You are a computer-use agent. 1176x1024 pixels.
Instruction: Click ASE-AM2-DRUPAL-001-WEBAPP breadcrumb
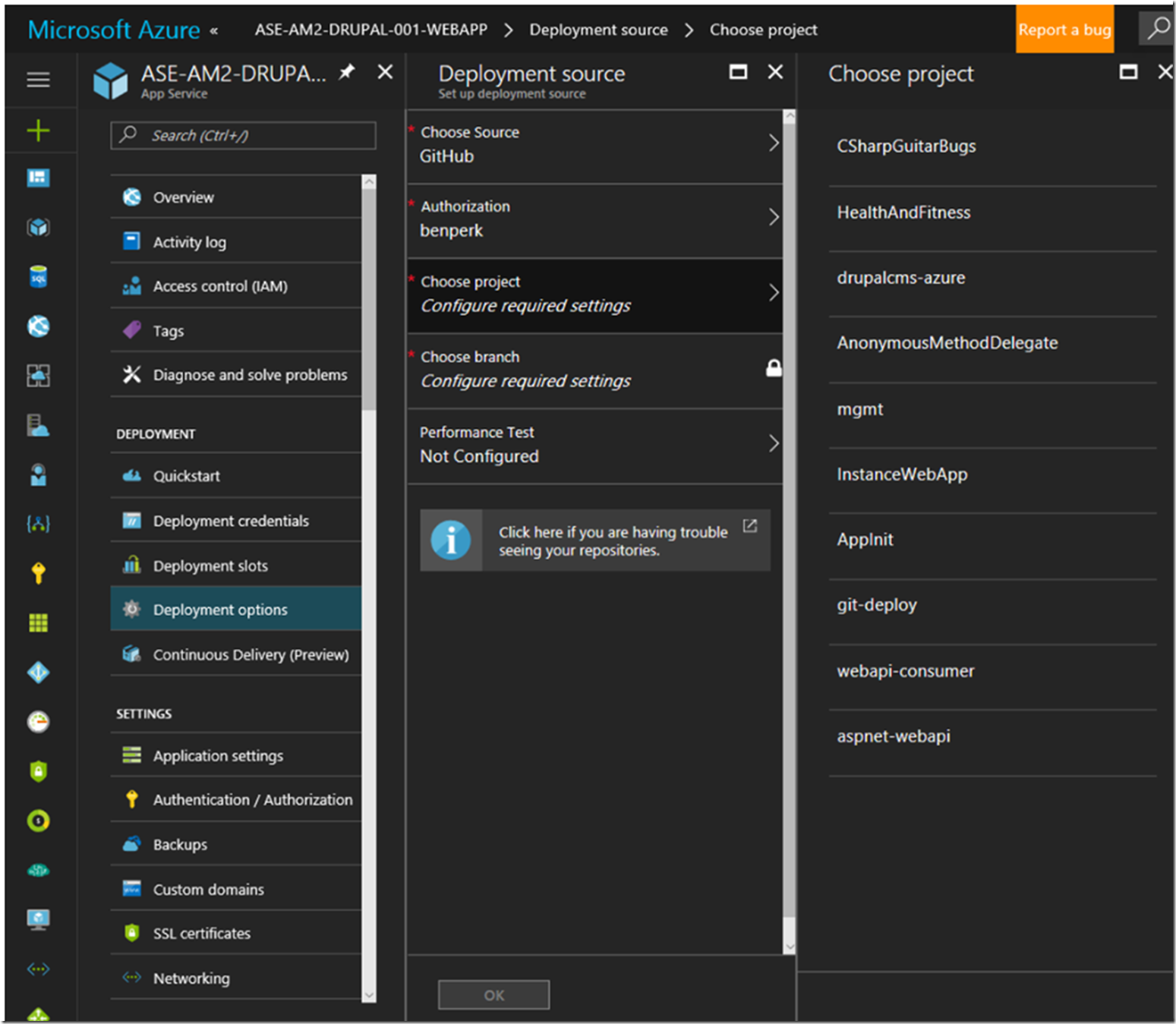[370, 30]
